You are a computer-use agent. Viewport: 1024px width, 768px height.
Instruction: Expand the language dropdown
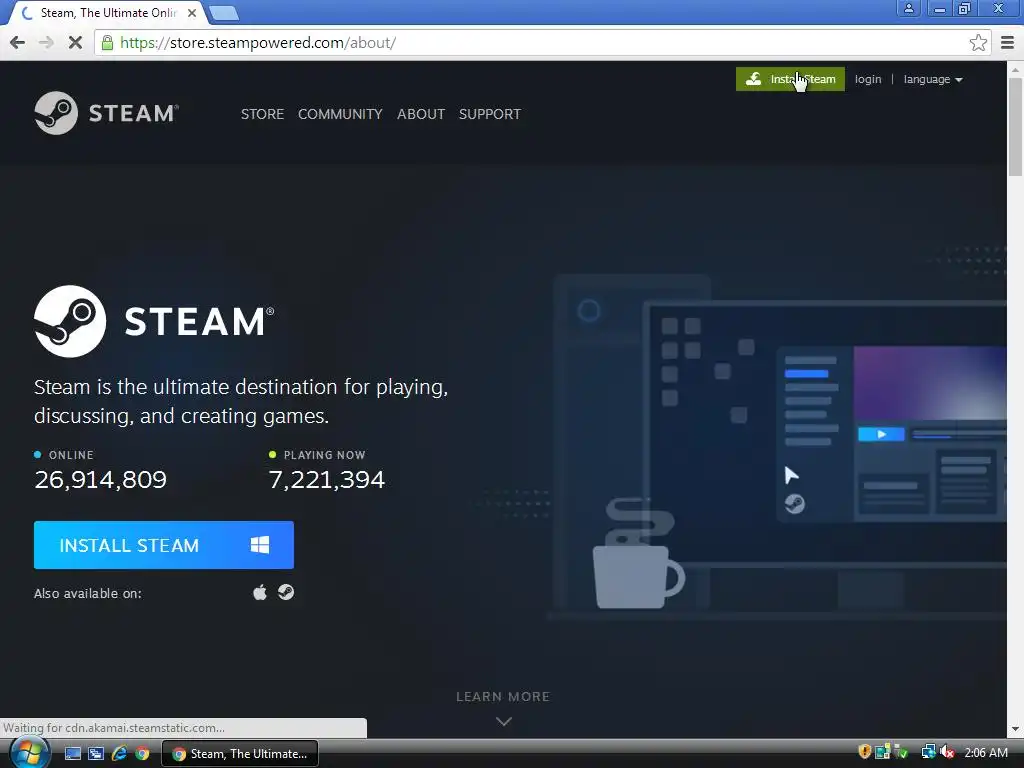pyautogui.click(x=933, y=79)
